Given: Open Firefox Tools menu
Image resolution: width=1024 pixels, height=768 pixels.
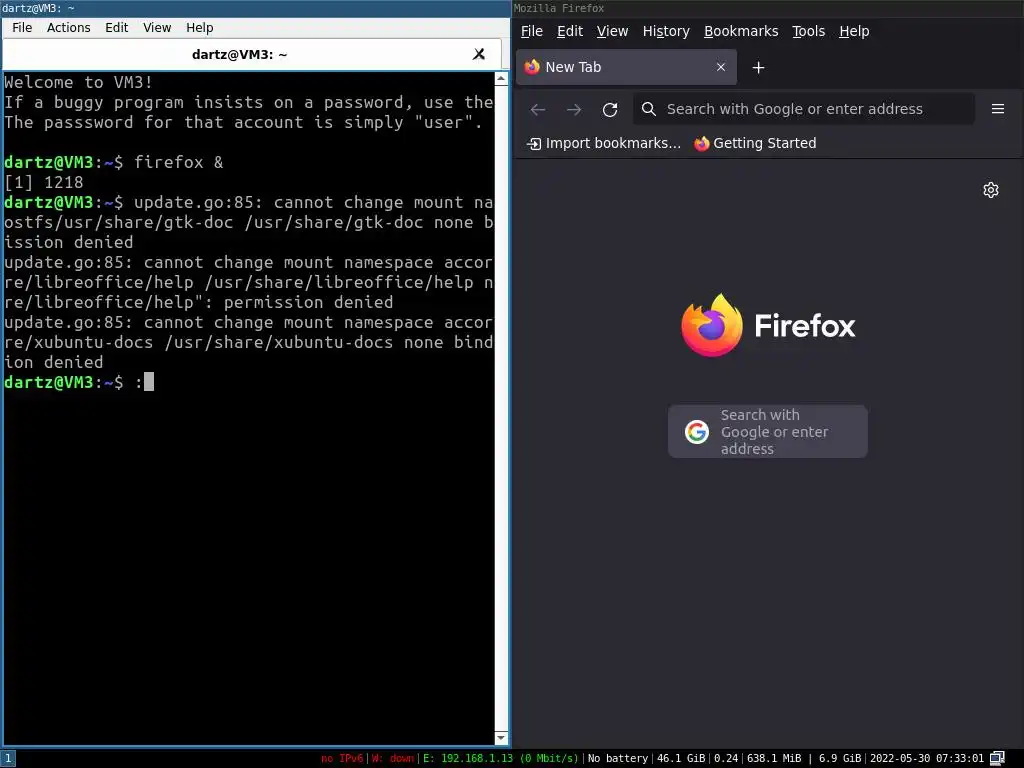Looking at the screenshot, I should pyautogui.click(x=808, y=31).
